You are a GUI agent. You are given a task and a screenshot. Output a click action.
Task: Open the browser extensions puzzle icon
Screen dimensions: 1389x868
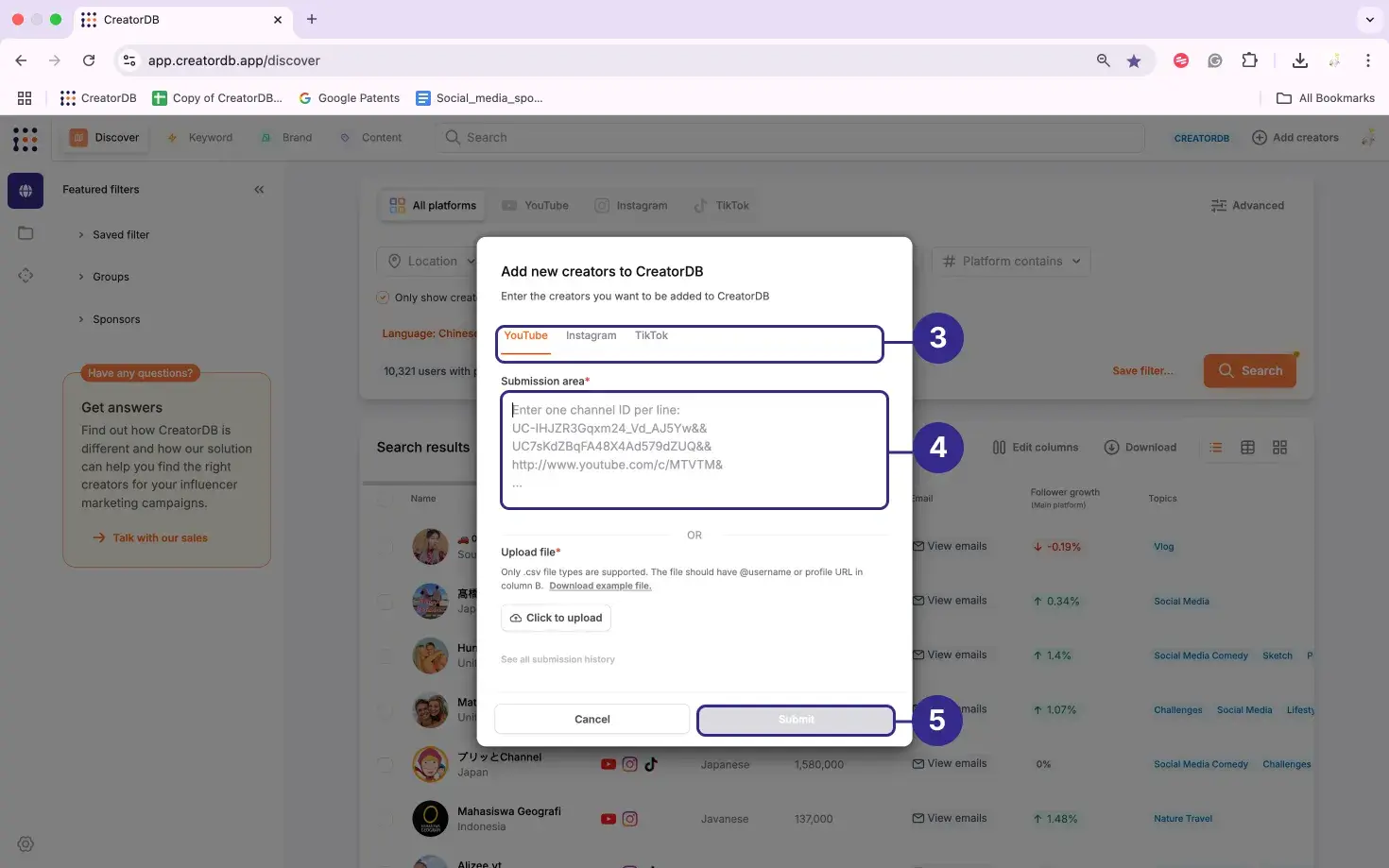pyautogui.click(x=1249, y=60)
